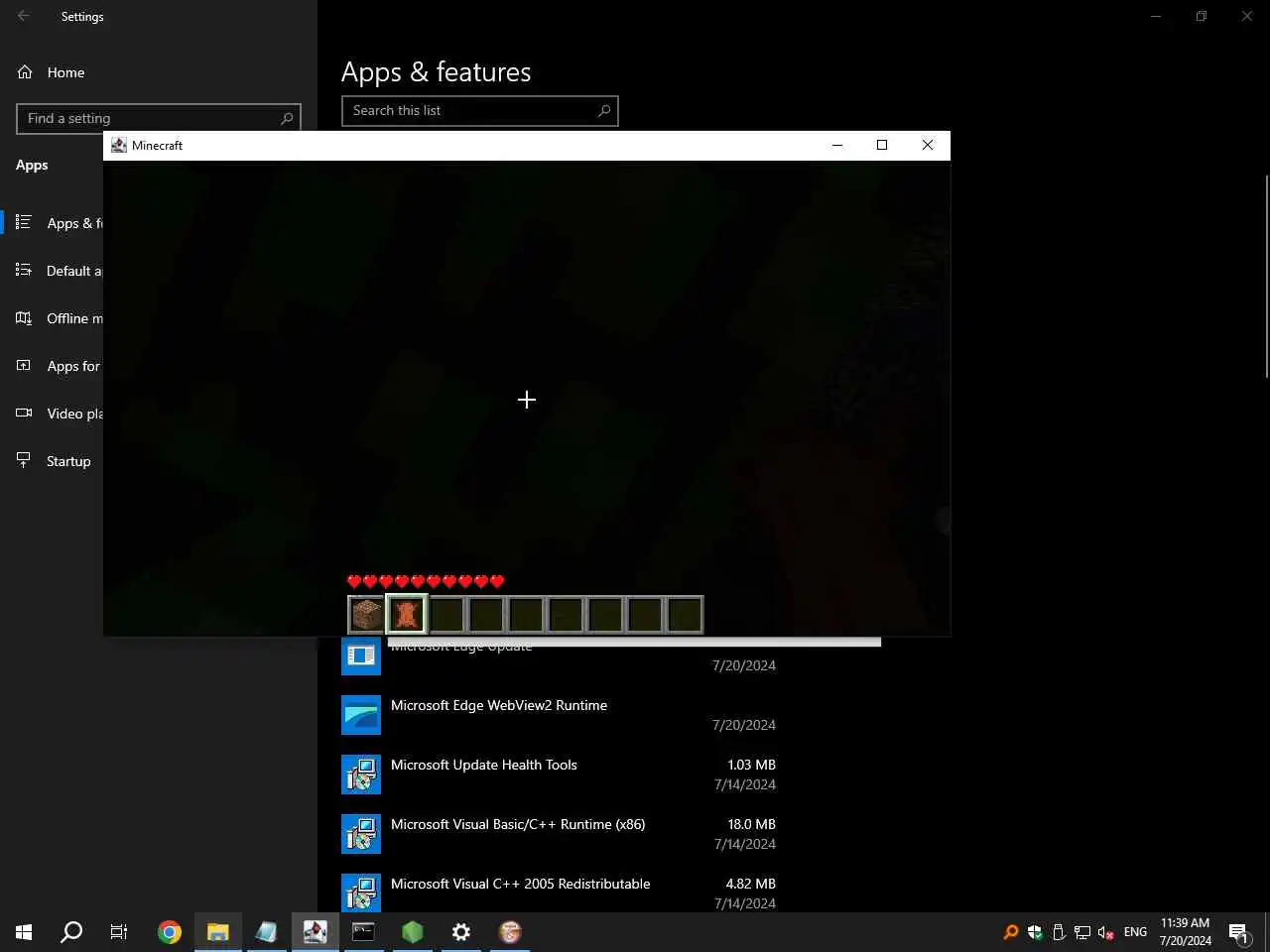Select Microsoft Visual Basic/C++ Runtime (x86) entry
Image resolution: width=1270 pixels, height=952 pixels.
[x=559, y=834]
